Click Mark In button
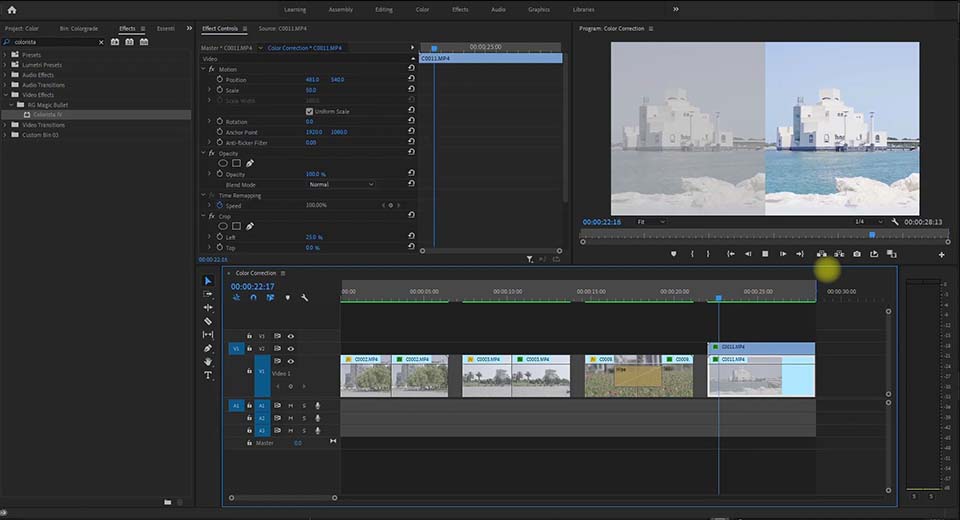 692,254
